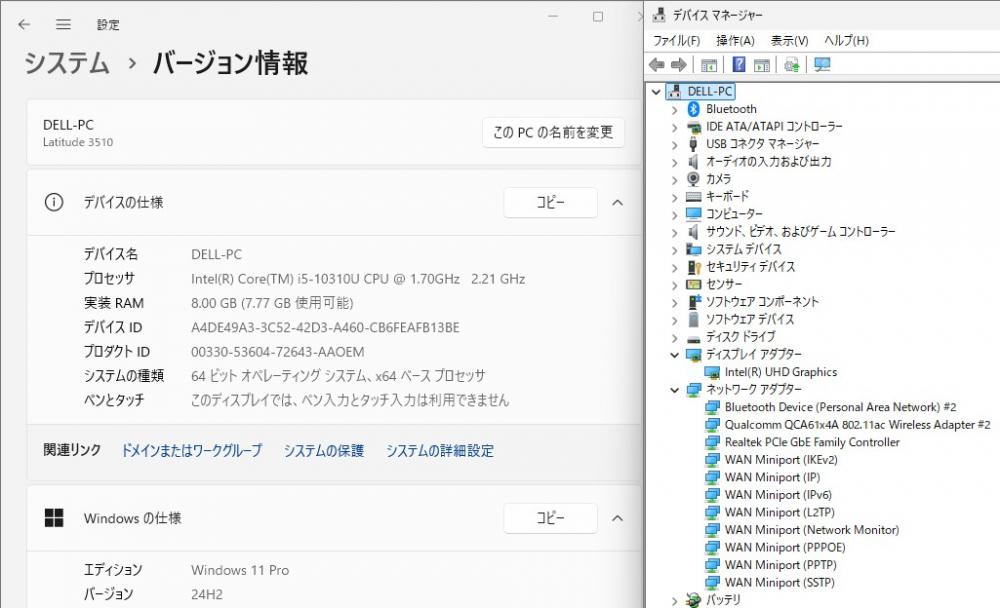Click the Windows logo icon beside Windows の仕様
1000x608 pixels.
click(54, 518)
